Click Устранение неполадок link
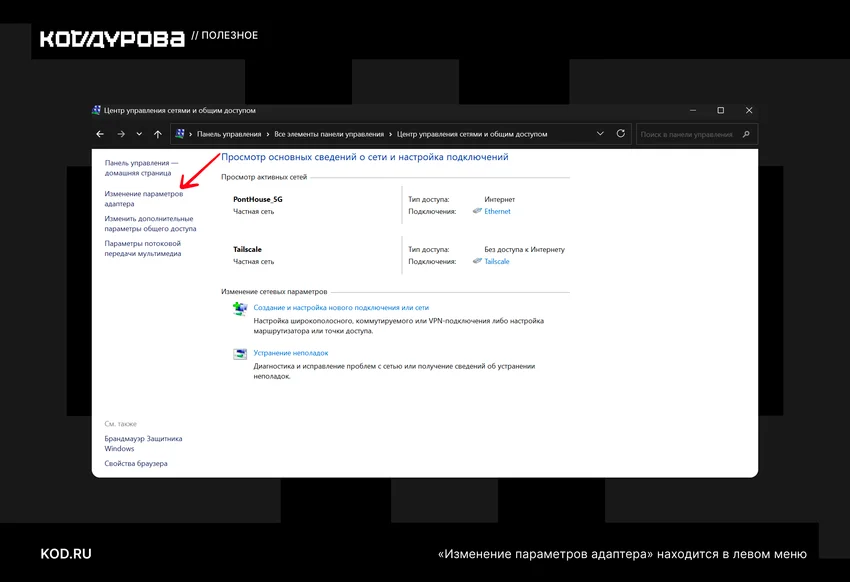Viewport: 850px width, 582px height. [291, 353]
